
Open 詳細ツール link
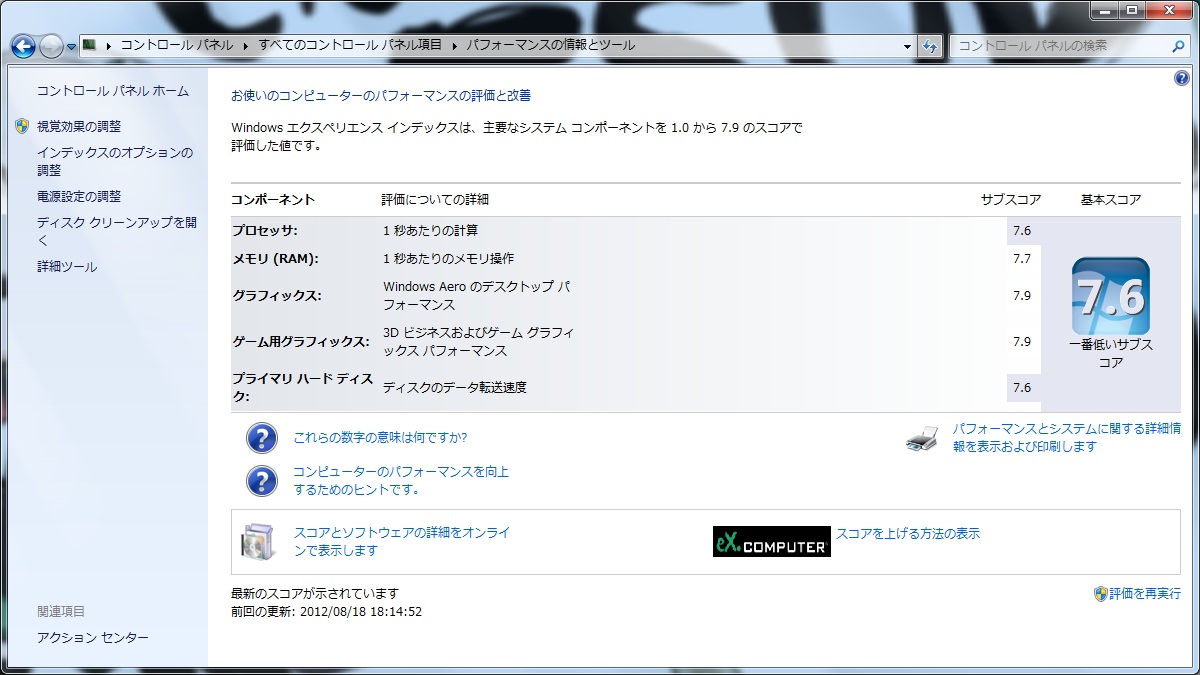click(x=67, y=267)
